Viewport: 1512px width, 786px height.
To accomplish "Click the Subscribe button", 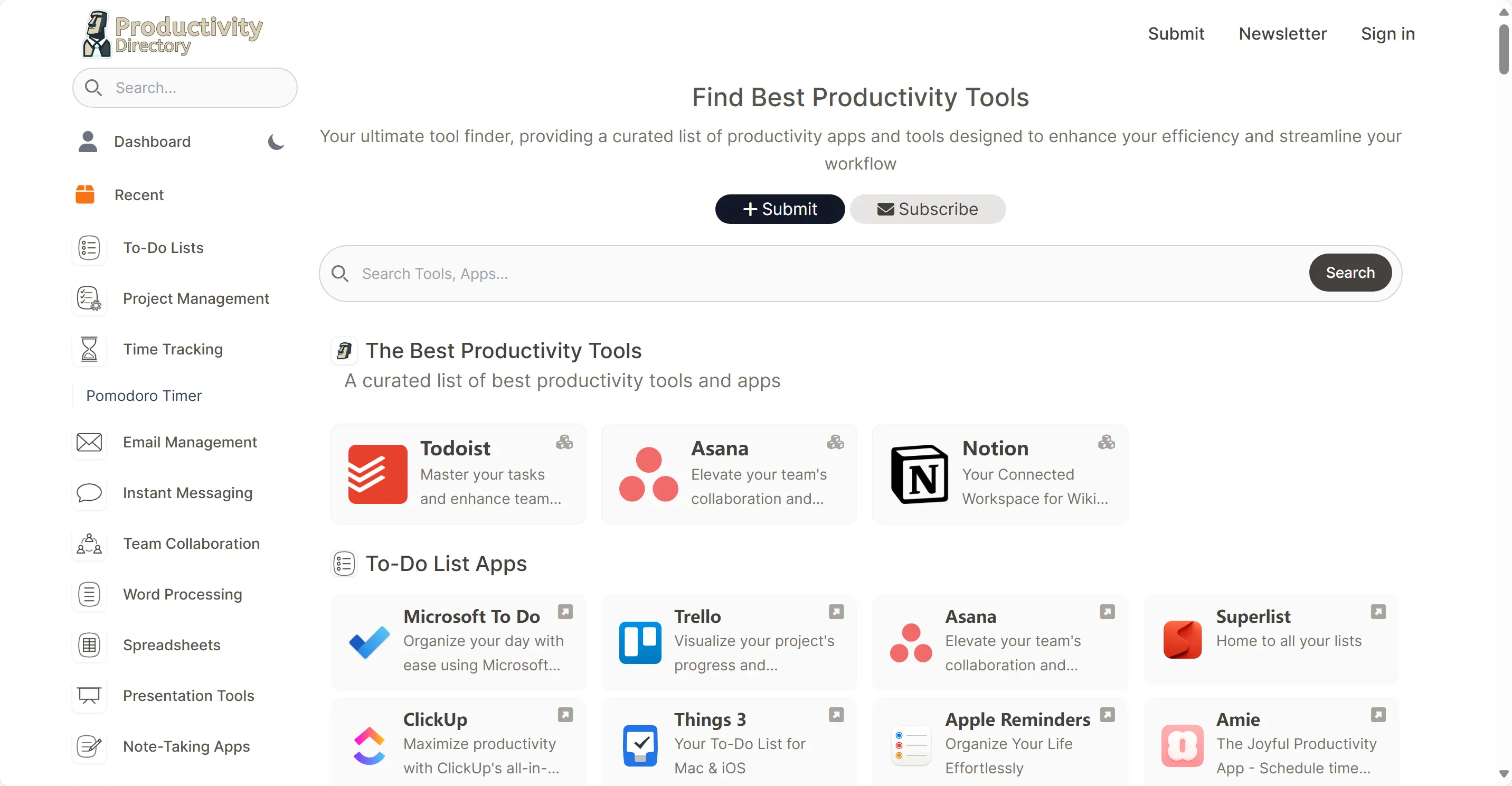I will point(928,209).
